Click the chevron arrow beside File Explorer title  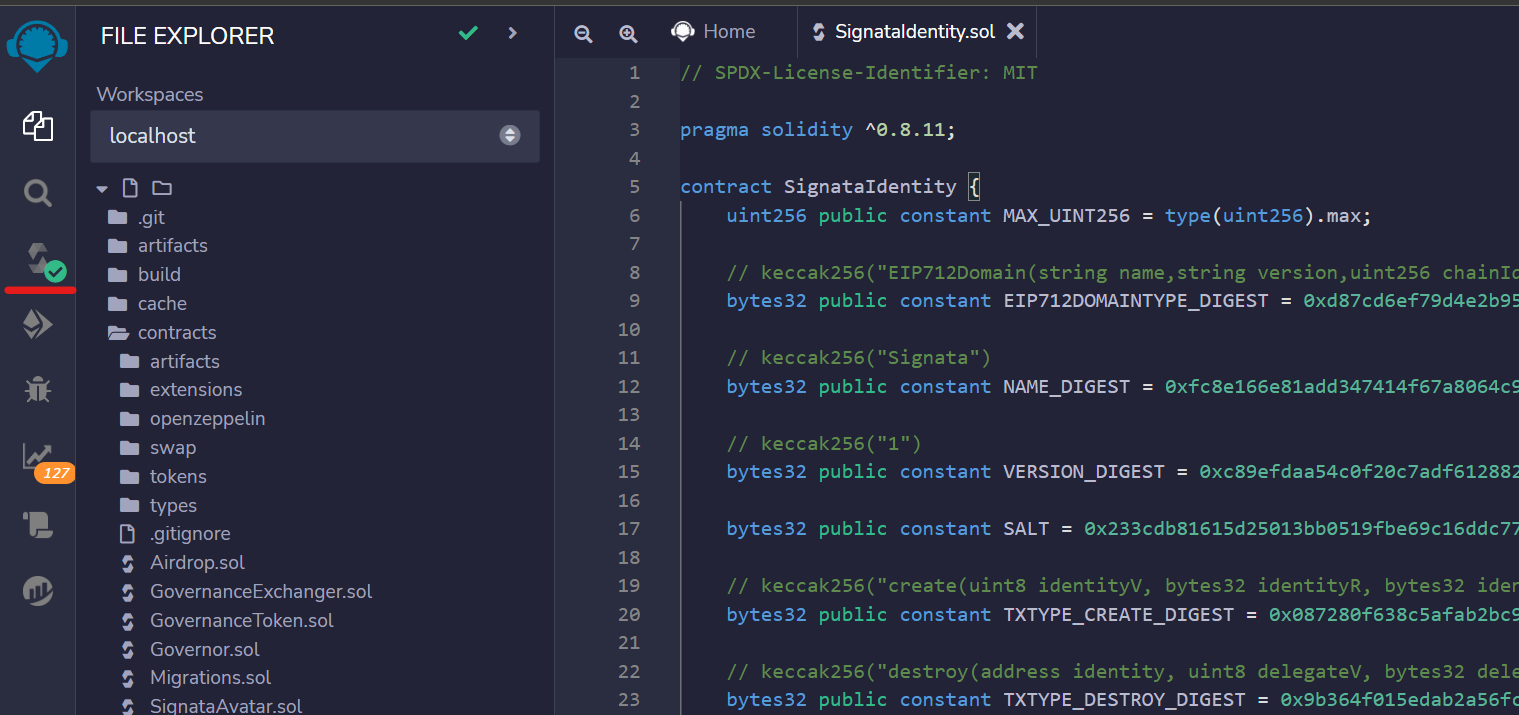pyautogui.click(x=513, y=33)
